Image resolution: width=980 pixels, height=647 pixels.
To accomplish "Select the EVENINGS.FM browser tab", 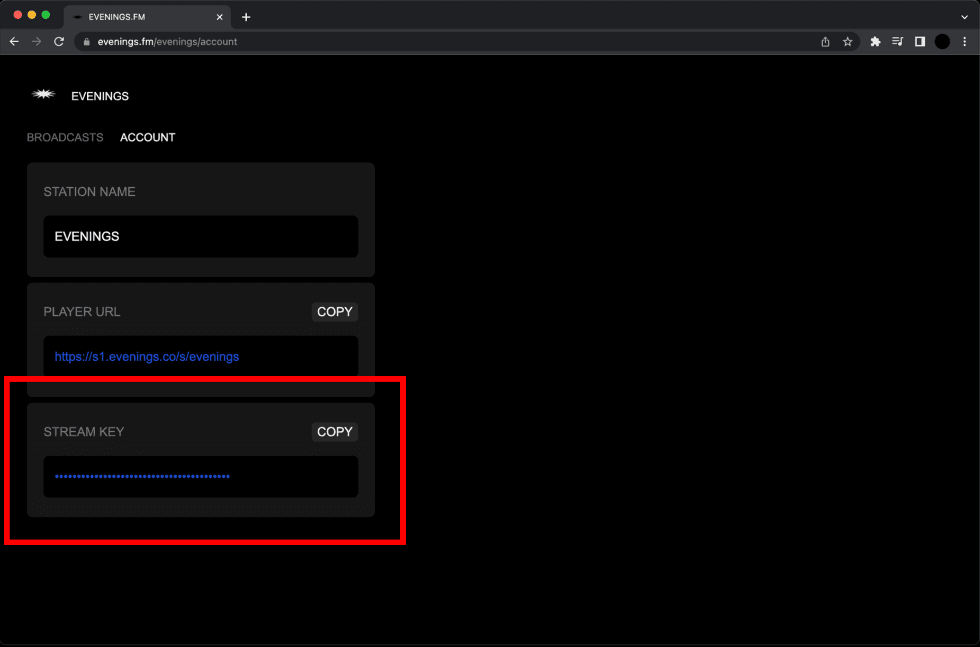I will point(148,17).
